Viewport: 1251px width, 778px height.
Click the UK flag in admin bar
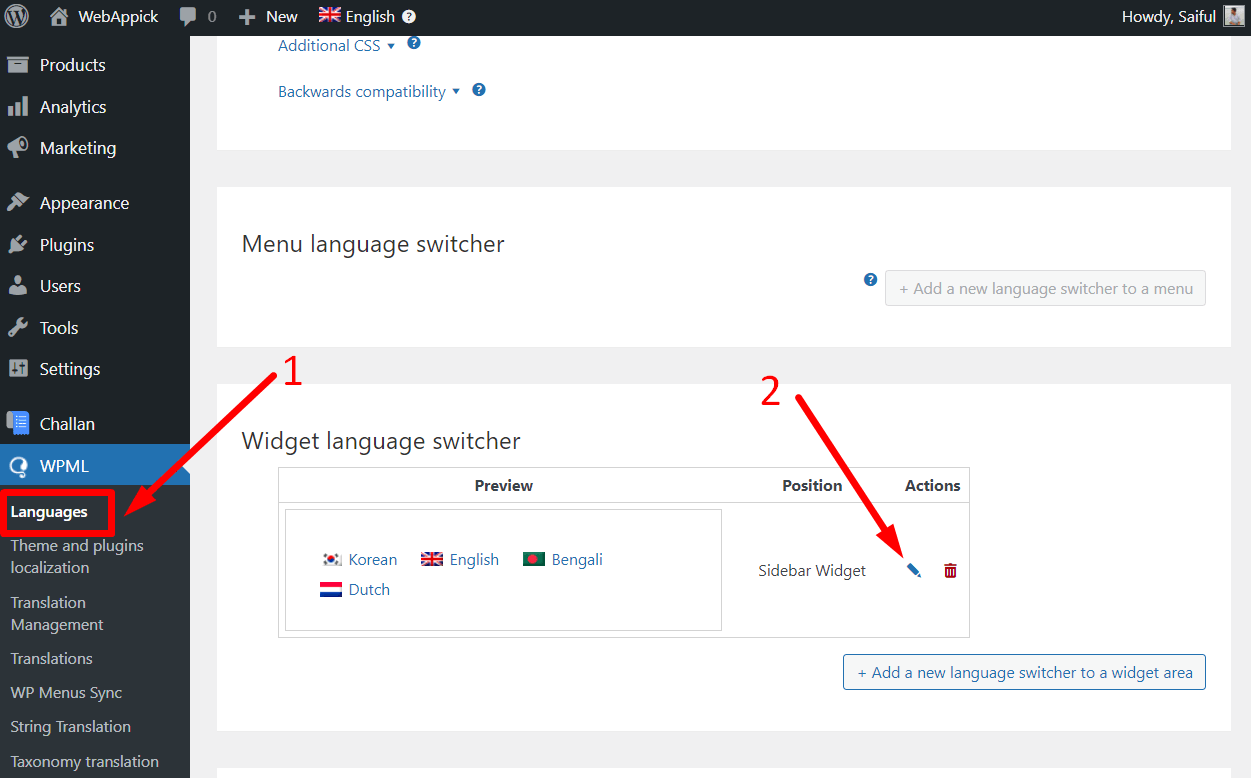click(x=330, y=14)
